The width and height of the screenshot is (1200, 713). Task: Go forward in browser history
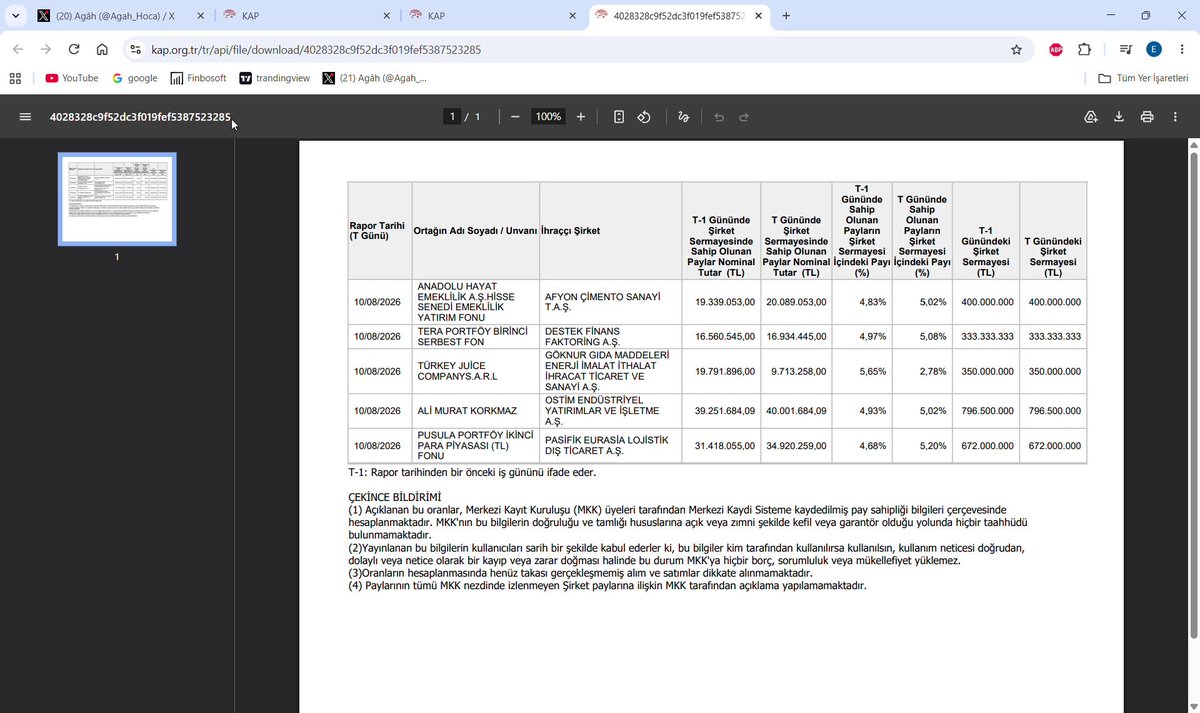click(x=46, y=49)
